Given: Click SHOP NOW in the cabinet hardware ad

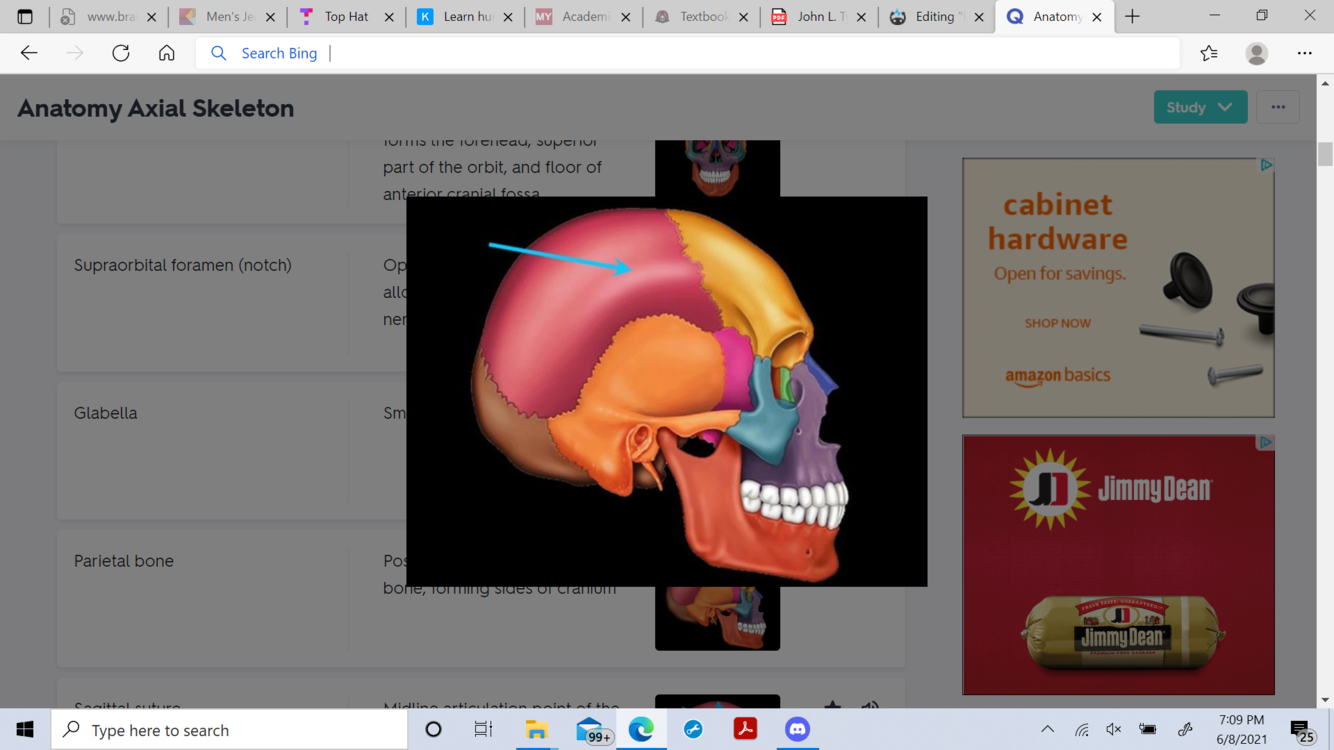Looking at the screenshot, I should click(x=1058, y=323).
